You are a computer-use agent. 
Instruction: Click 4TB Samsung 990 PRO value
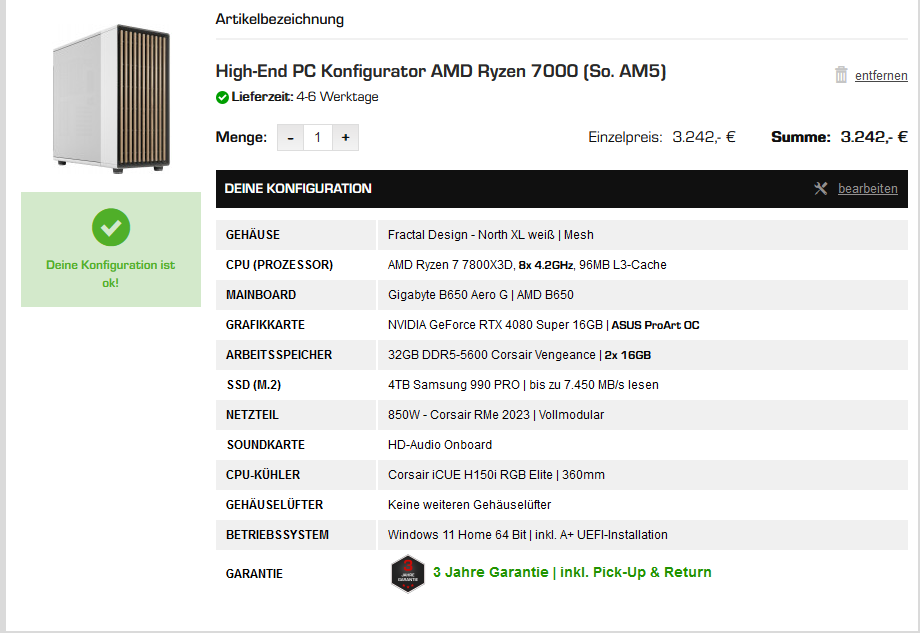click(523, 384)
